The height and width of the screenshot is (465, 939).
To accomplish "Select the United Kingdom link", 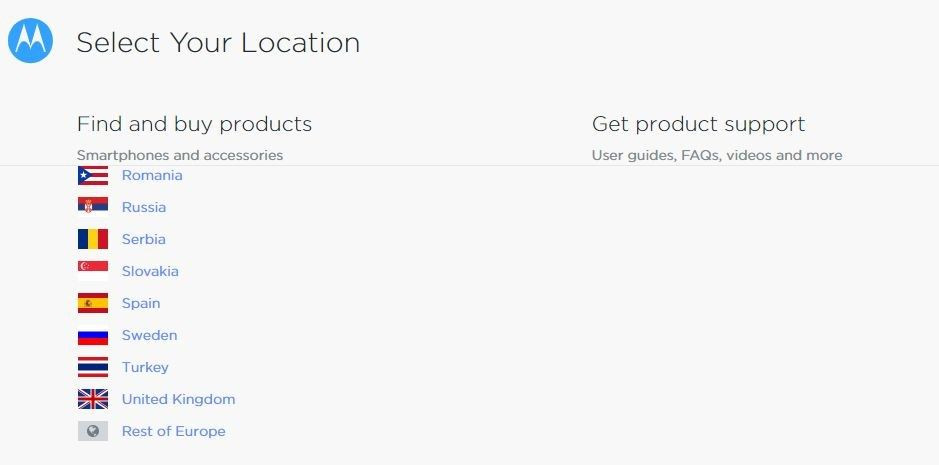I will (x=178, y=399).
